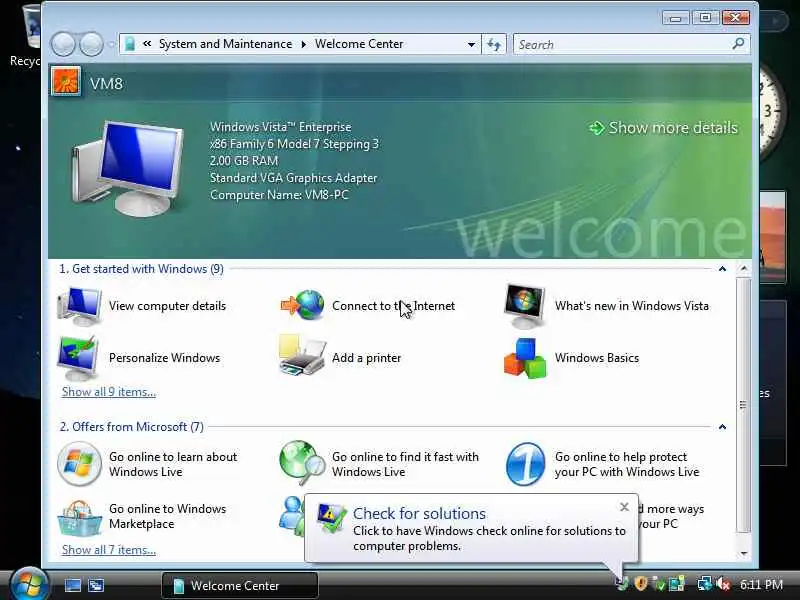The height and width of the screenshot is (600, 800).
Task: Click the scrollbar down arrow
Action: (744, 553)
